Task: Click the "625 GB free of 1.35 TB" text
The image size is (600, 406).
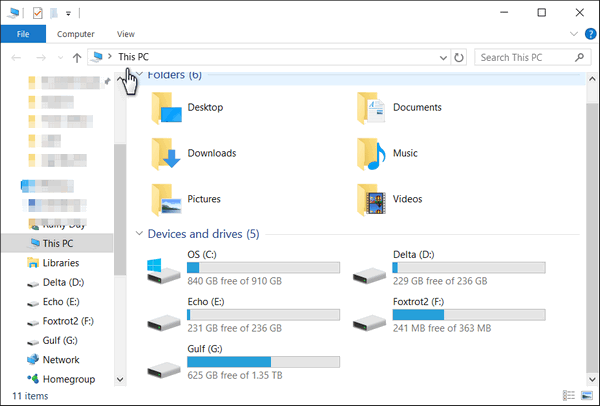Action: click(x=235, y=375)
